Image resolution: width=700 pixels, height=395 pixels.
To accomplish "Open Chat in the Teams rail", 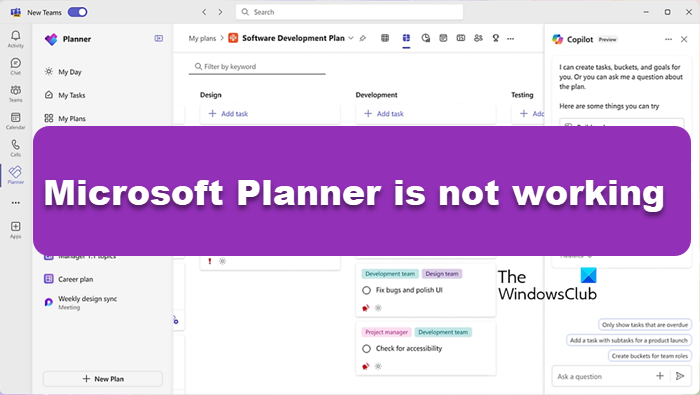I will (x=16, y=67).
